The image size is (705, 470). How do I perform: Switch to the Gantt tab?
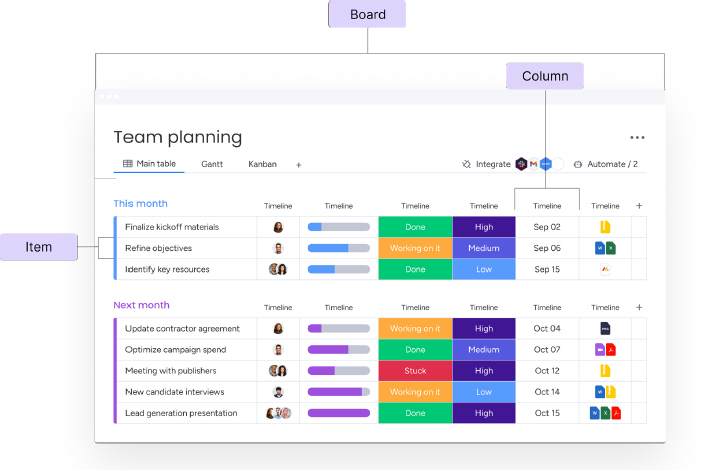[212, 164]
